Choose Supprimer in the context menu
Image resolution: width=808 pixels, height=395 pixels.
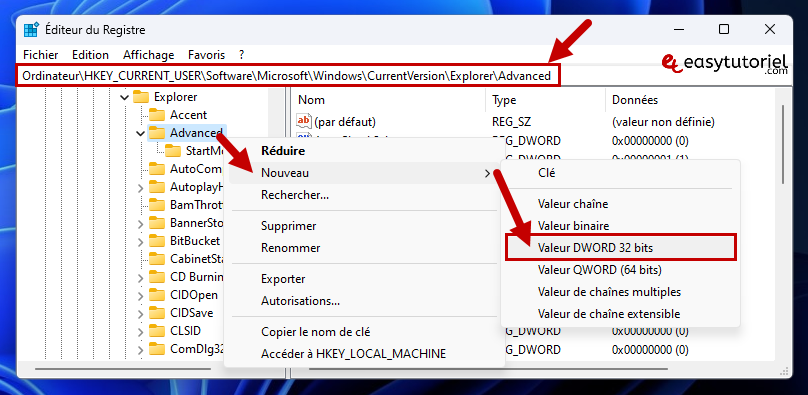[x=364, y=226]
